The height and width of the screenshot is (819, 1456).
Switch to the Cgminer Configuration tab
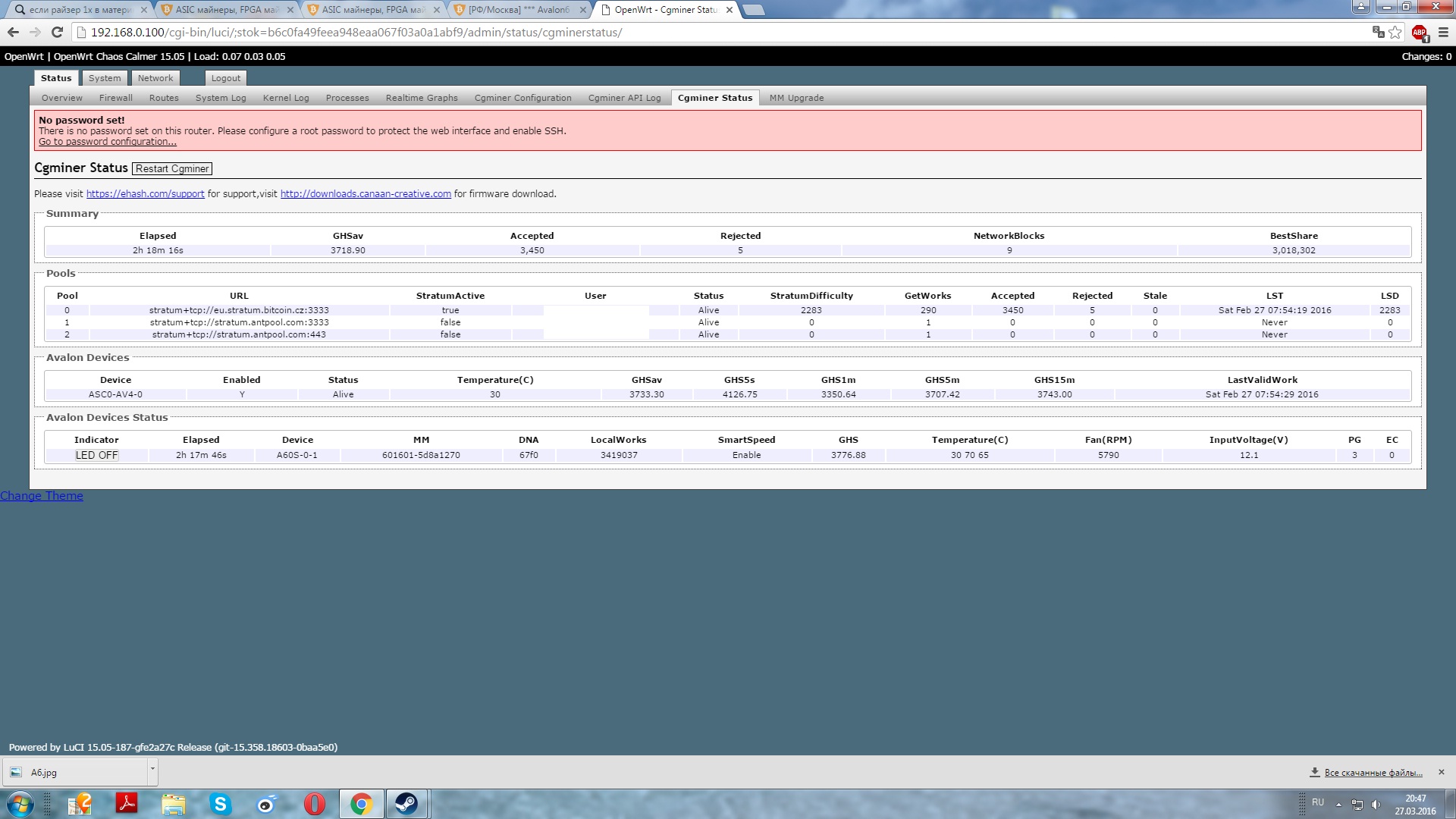pos(522,98)
